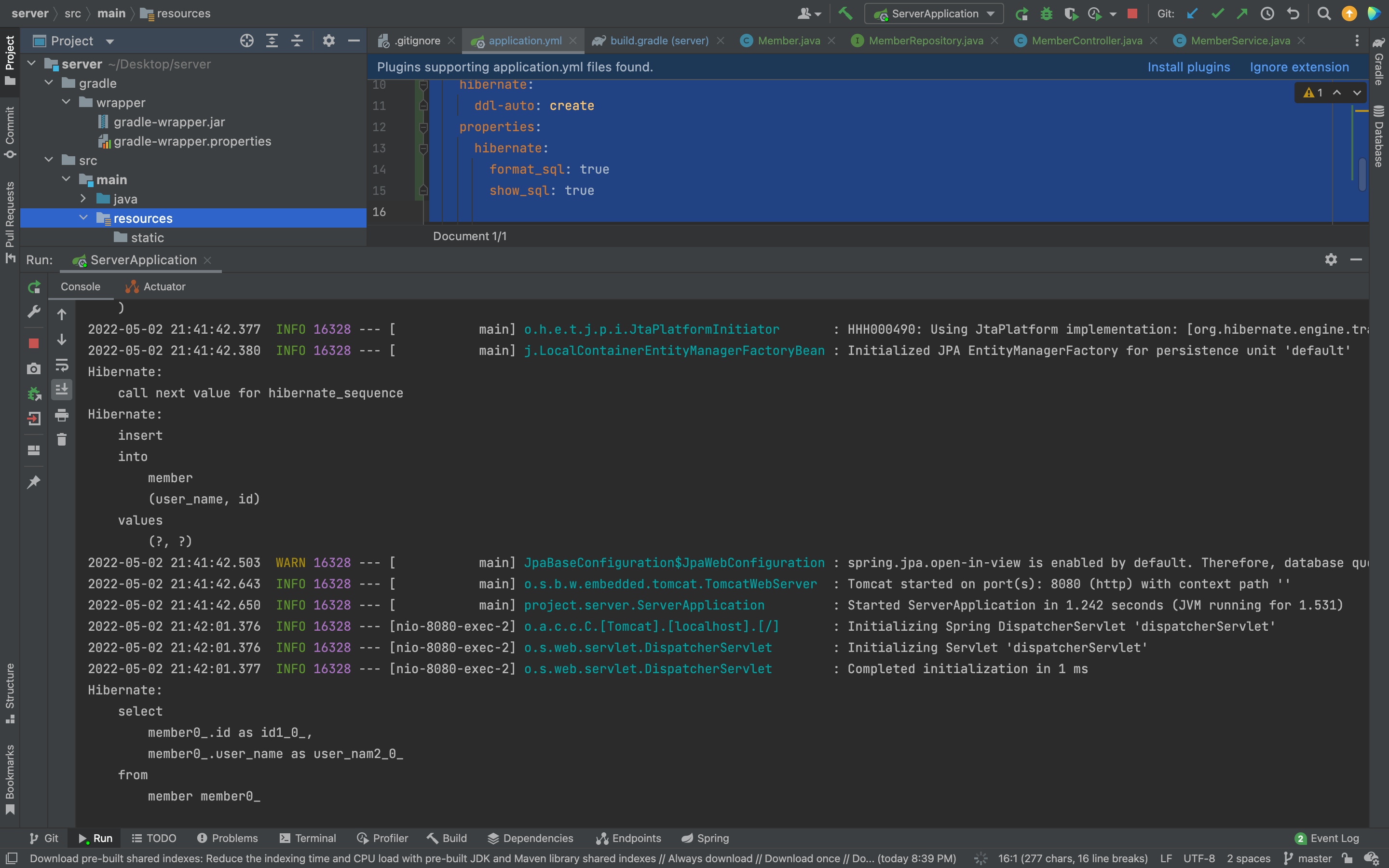Expand the java folder in tree
This screenshot has height=868, width=1389.
coord(83,199)
